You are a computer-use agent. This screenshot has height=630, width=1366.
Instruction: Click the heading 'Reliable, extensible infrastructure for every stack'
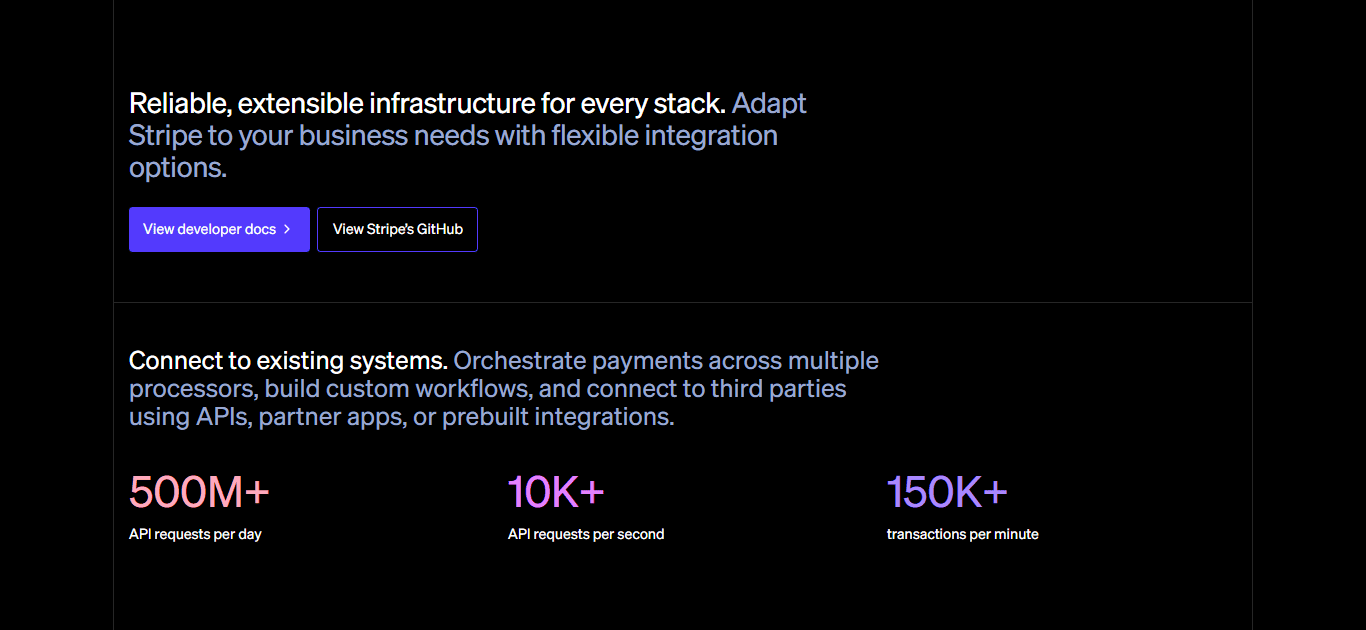[427, 104]
